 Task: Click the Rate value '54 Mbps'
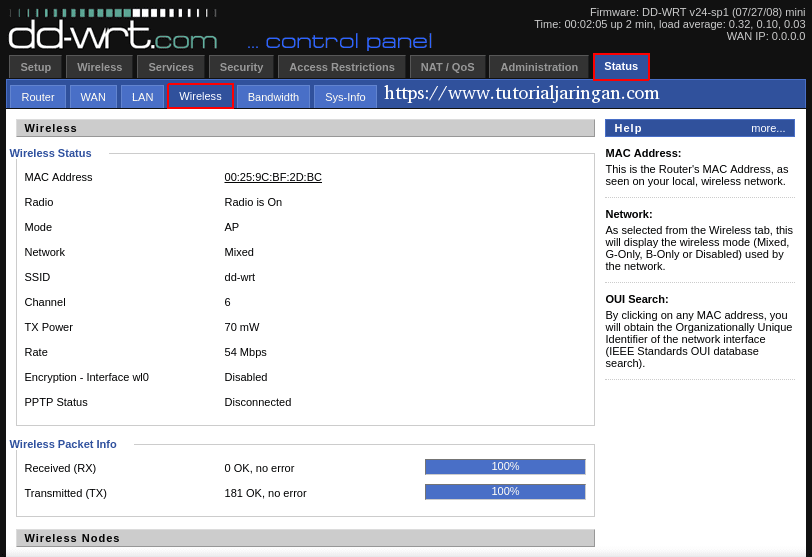tap(245, 352)
